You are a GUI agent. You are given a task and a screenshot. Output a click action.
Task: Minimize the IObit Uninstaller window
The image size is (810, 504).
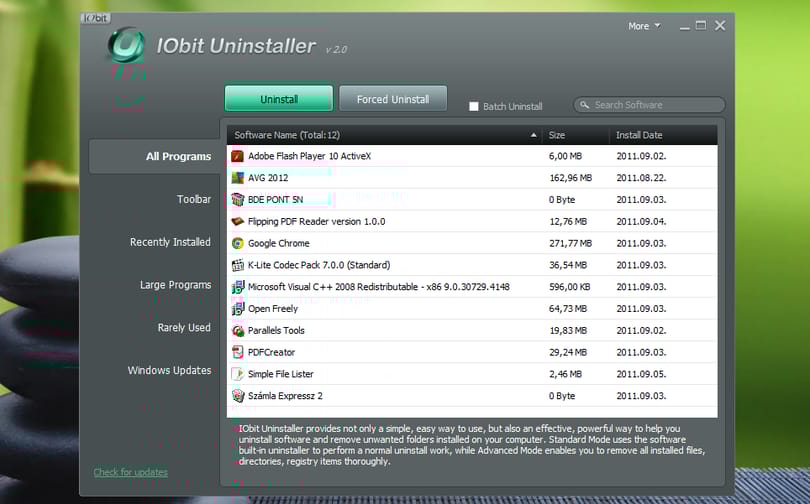click(x=684, y=26)
